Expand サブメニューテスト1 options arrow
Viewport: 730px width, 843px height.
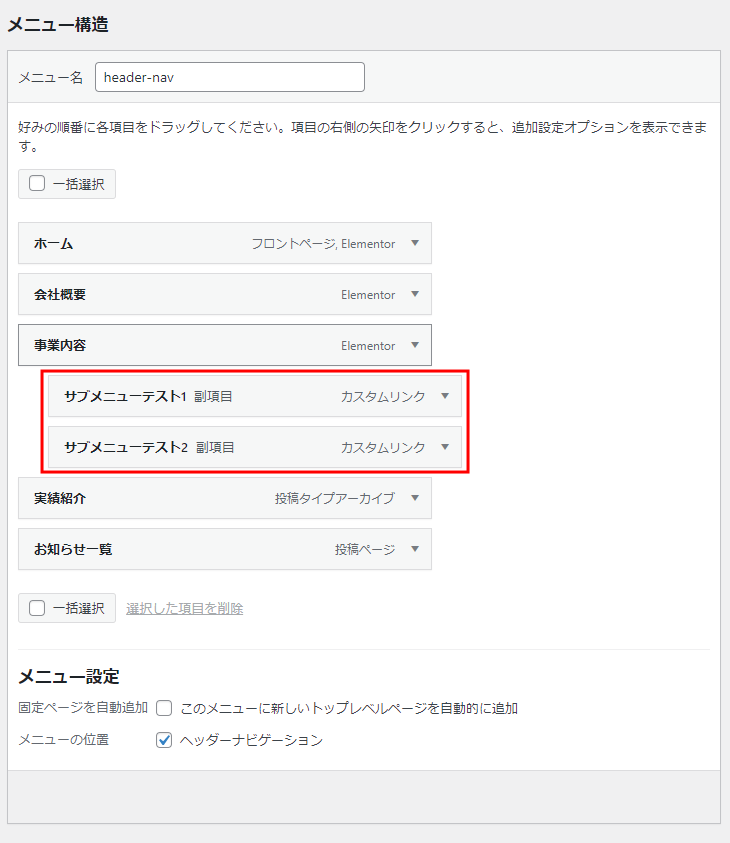click(445, 396)
